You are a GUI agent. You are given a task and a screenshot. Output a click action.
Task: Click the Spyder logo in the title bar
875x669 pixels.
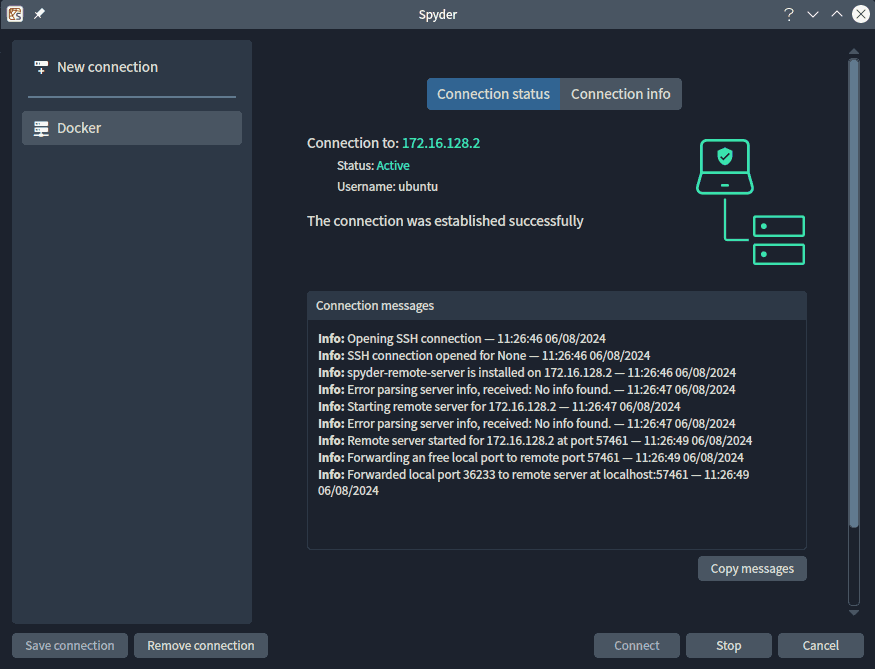tap(14, 14)
